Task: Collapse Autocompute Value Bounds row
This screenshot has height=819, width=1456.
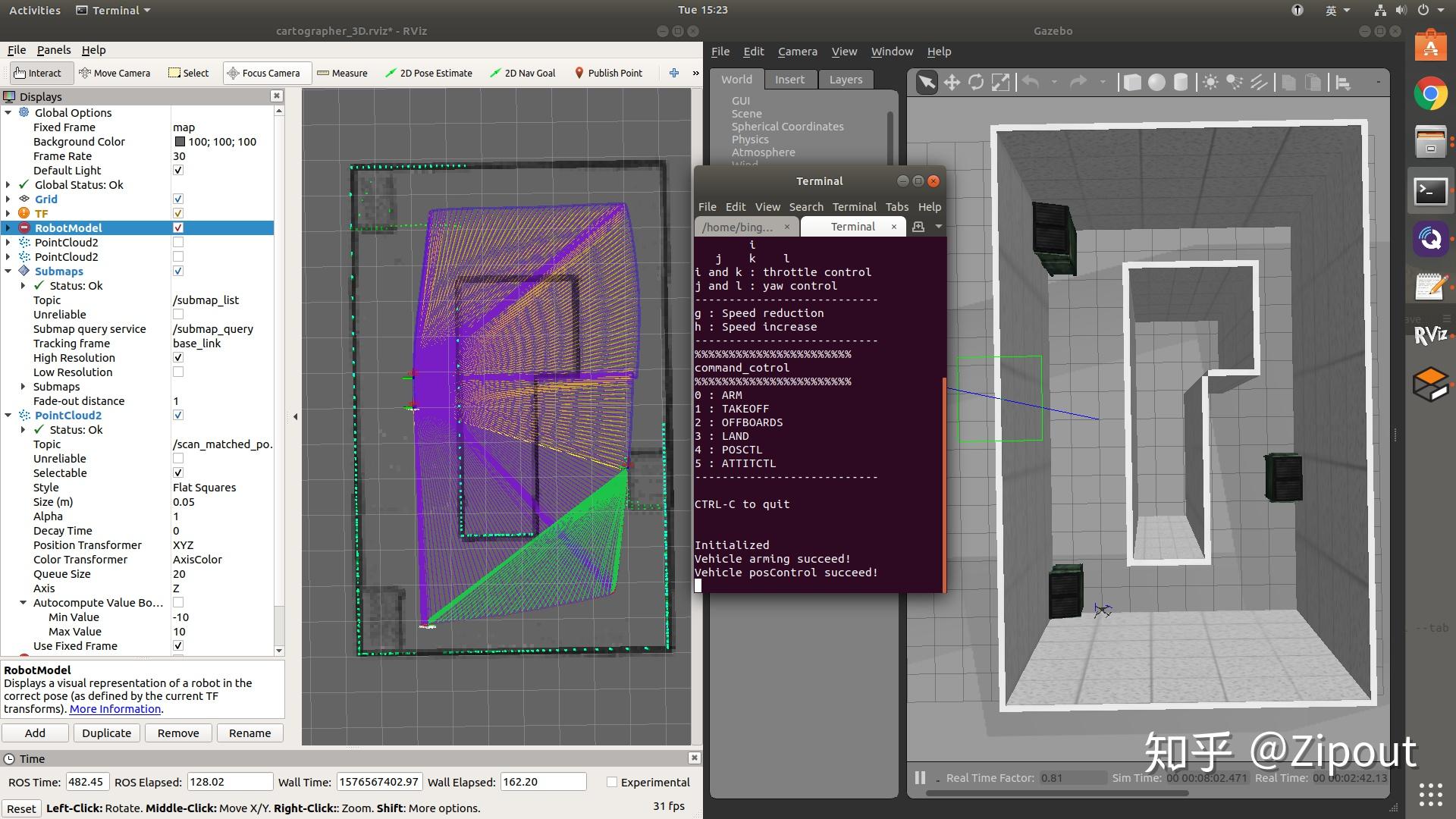Action: [24, 602]
